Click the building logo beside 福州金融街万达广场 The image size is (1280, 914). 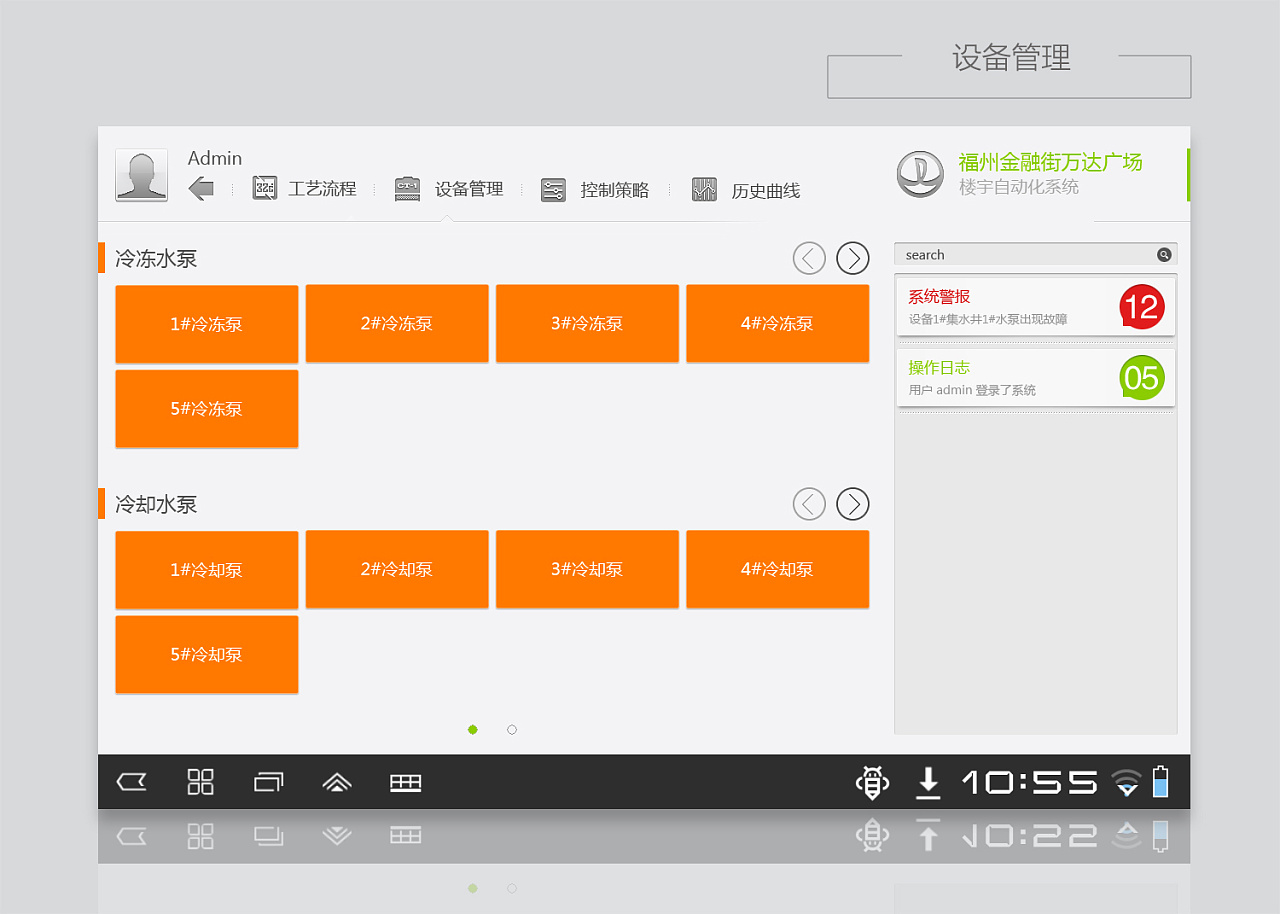point(920,173)
